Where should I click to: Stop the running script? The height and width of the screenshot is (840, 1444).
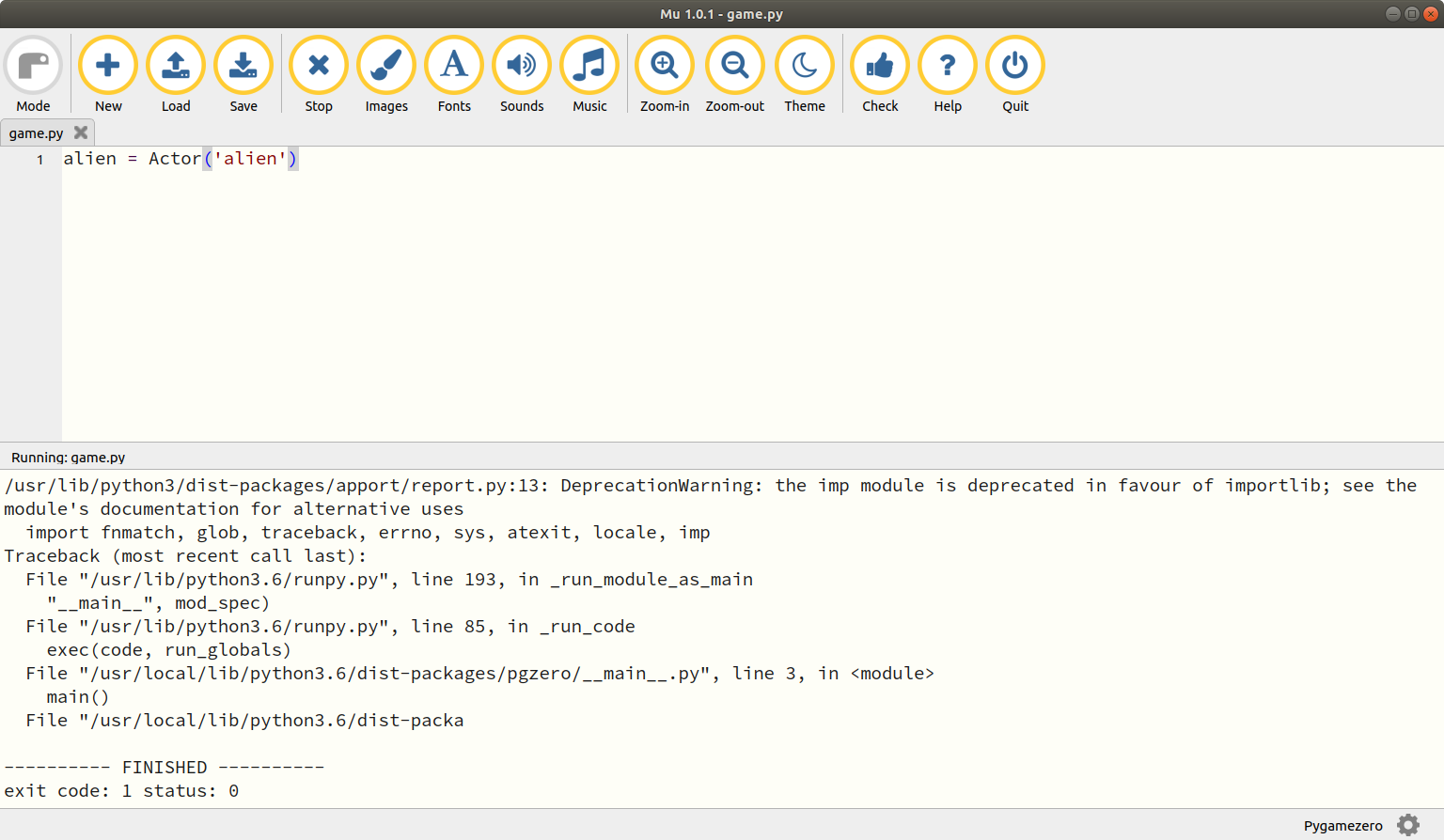(x=319, y=65)
